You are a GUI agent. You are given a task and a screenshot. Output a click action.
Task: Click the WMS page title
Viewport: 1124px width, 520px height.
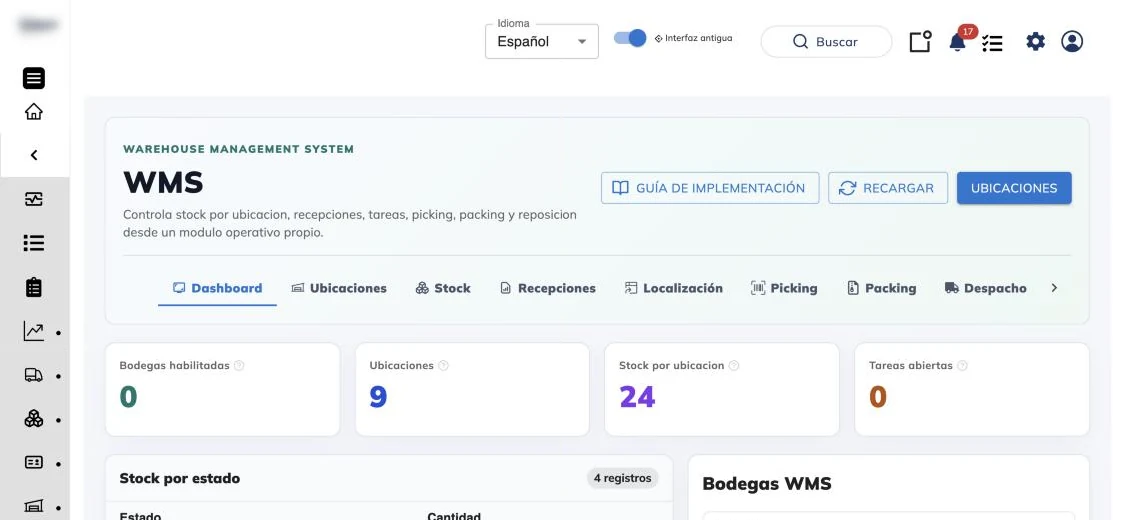163,182
